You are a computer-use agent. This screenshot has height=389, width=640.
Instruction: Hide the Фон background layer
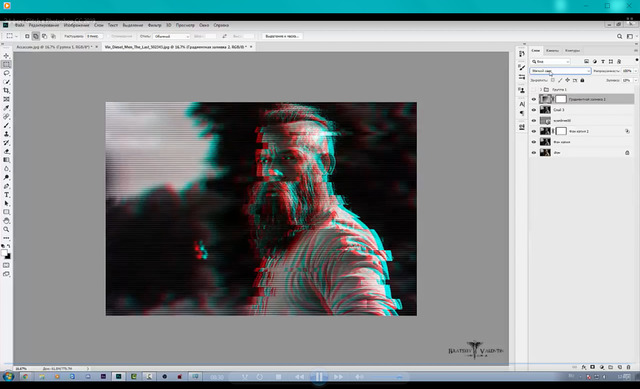[533, 152]
